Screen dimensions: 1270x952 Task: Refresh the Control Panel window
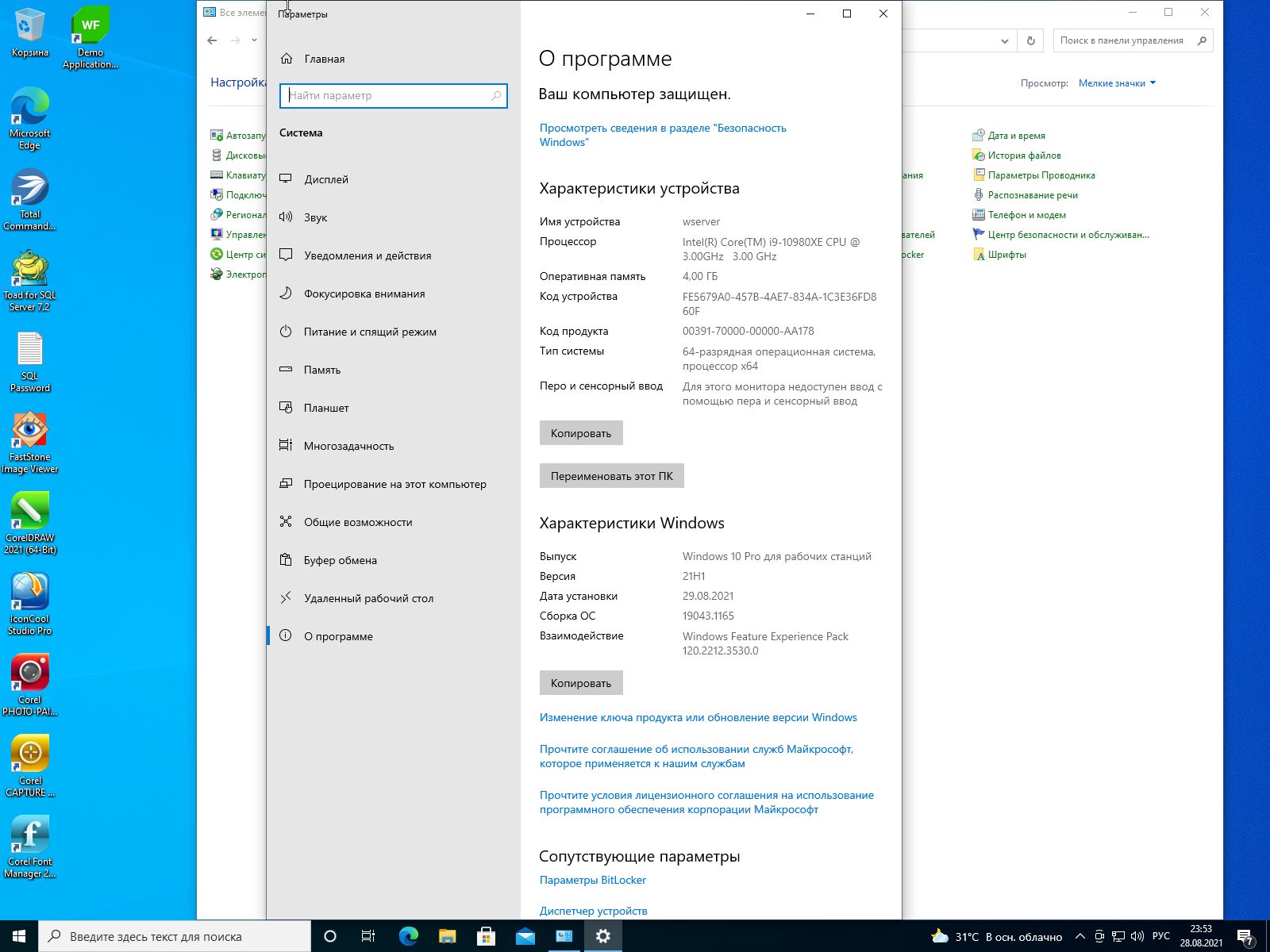(1031, 40)
